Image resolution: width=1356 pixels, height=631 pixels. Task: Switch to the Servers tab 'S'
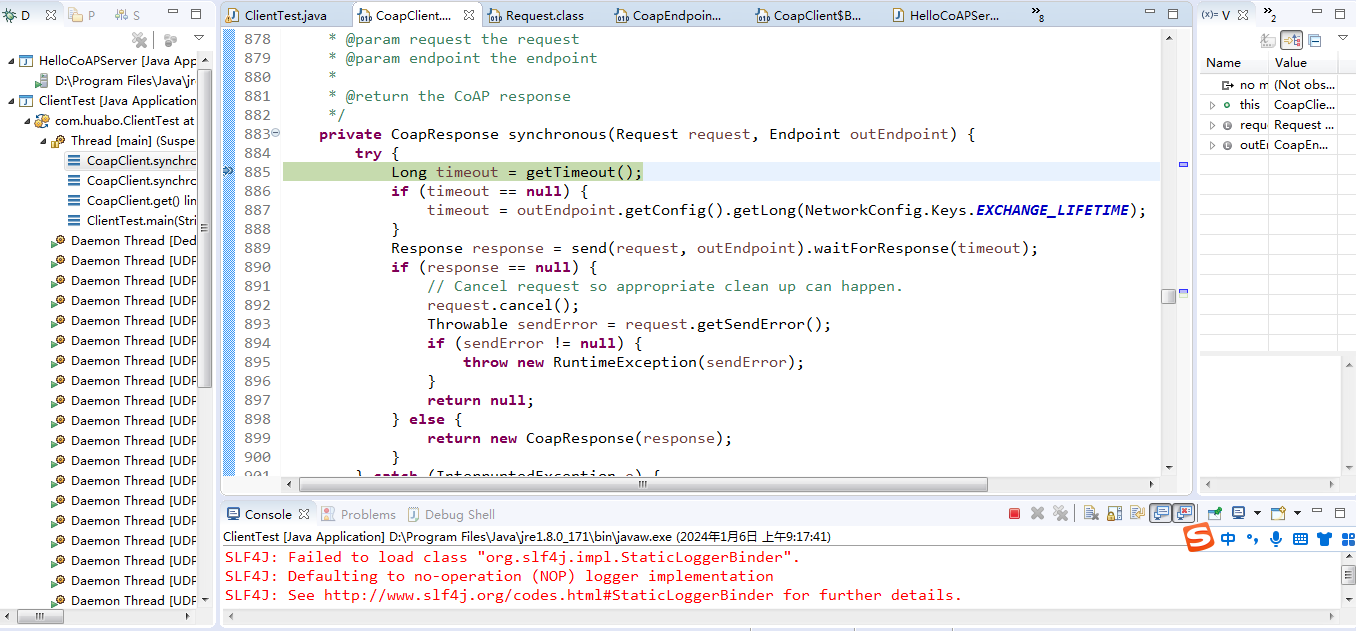pos(127,15)
